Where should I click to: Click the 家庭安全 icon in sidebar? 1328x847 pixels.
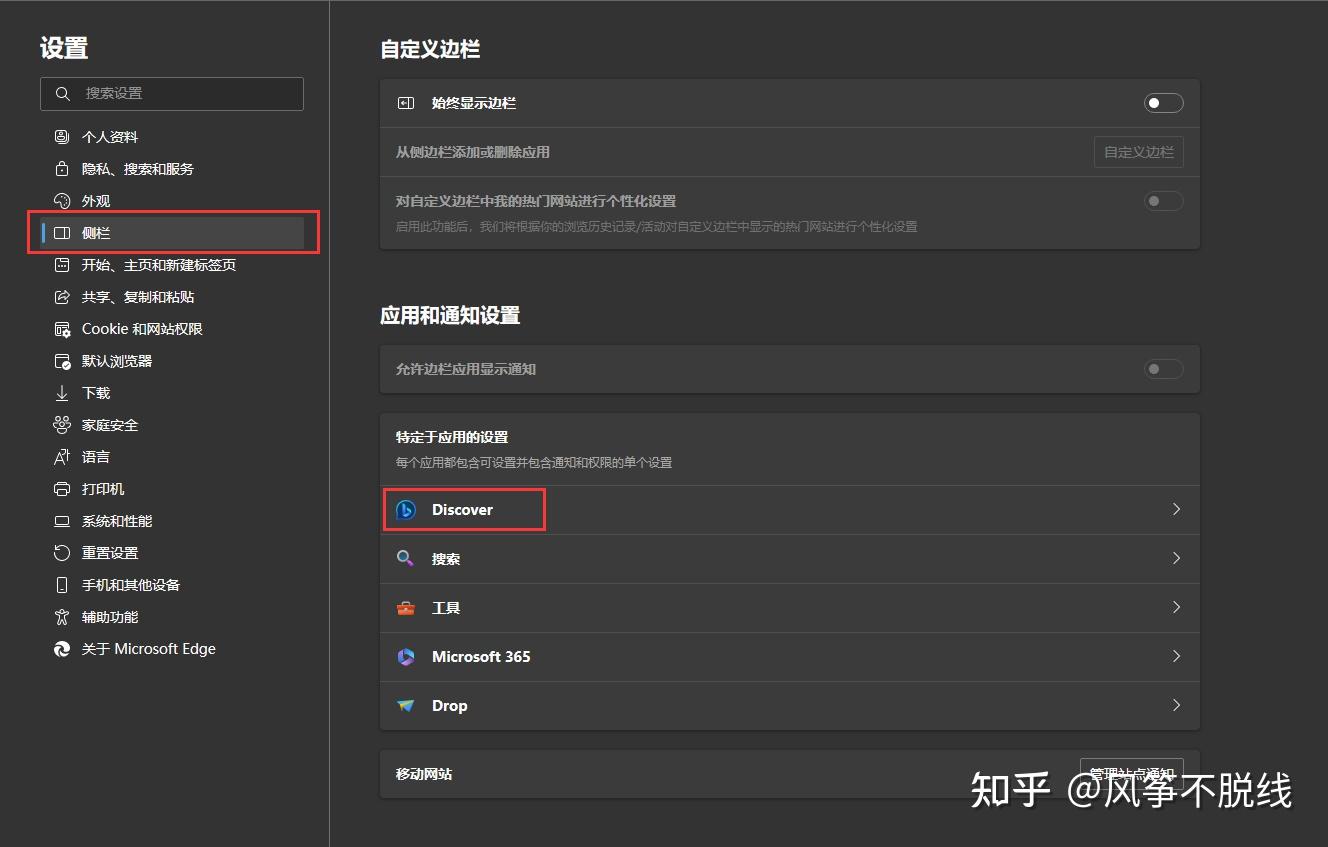(x=61, y=424)
